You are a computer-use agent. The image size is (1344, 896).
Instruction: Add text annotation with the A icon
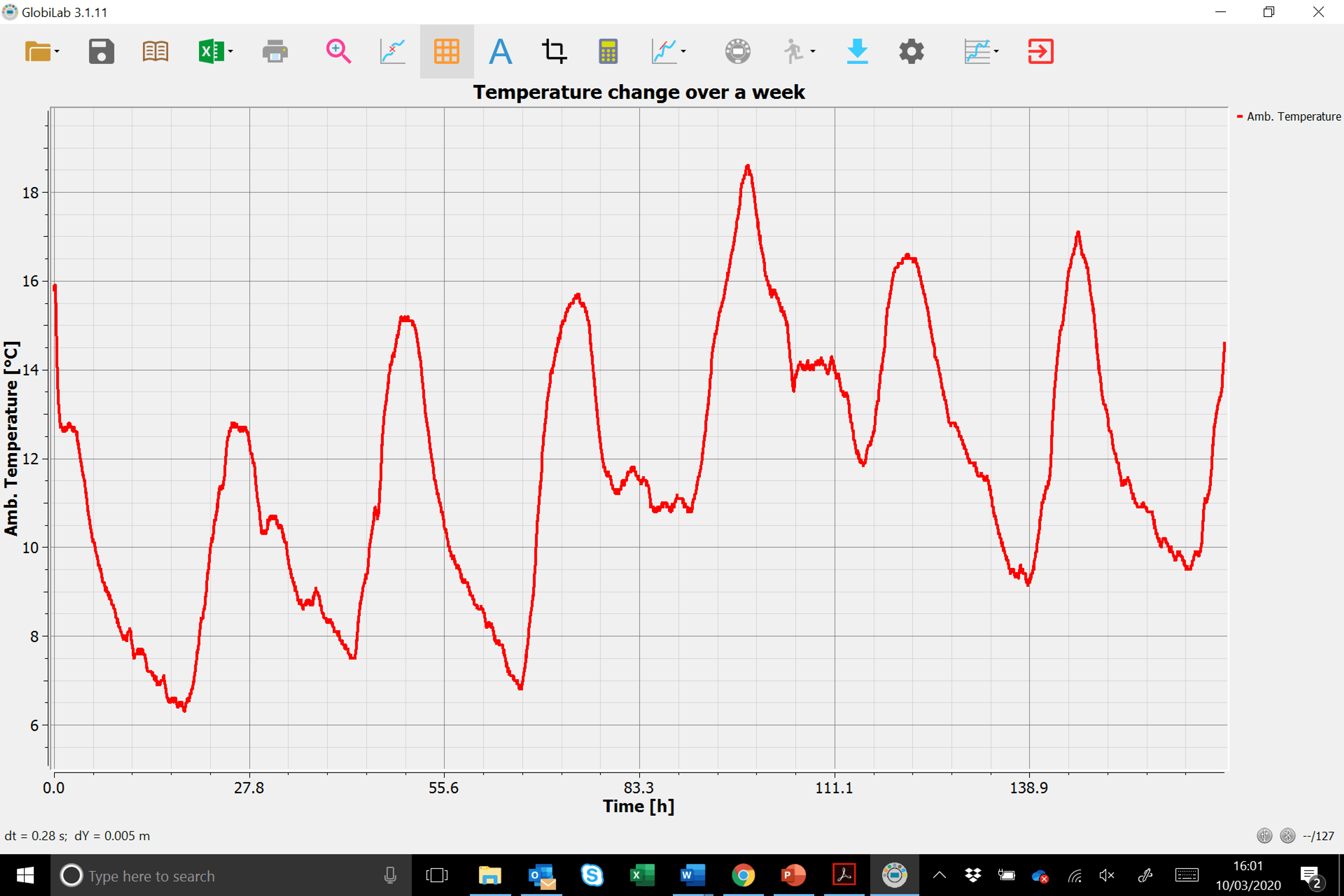click(500, 51)
